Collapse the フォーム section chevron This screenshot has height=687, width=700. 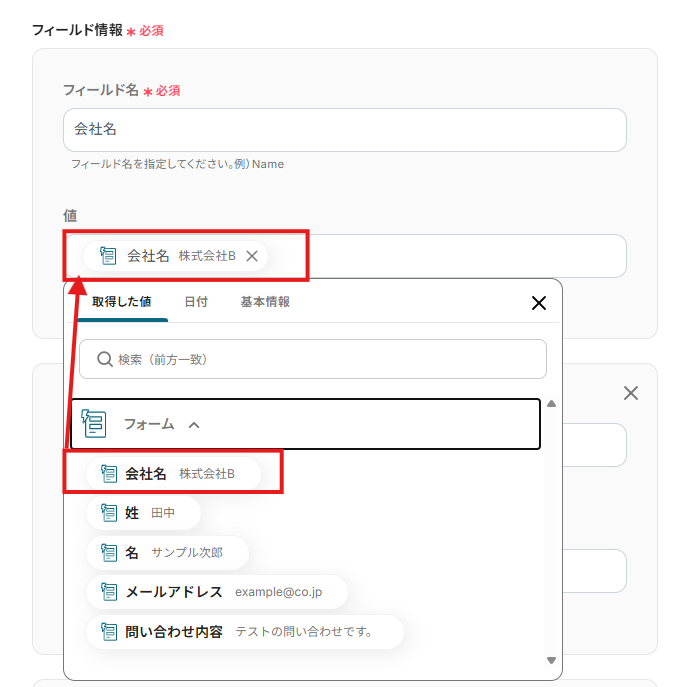point(194,425)
